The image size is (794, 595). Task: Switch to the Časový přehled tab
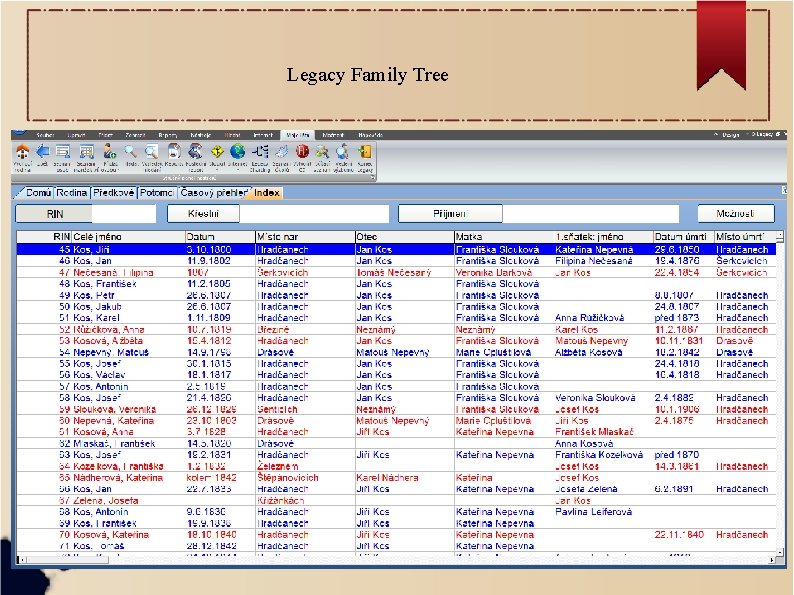tap(214, 192)
